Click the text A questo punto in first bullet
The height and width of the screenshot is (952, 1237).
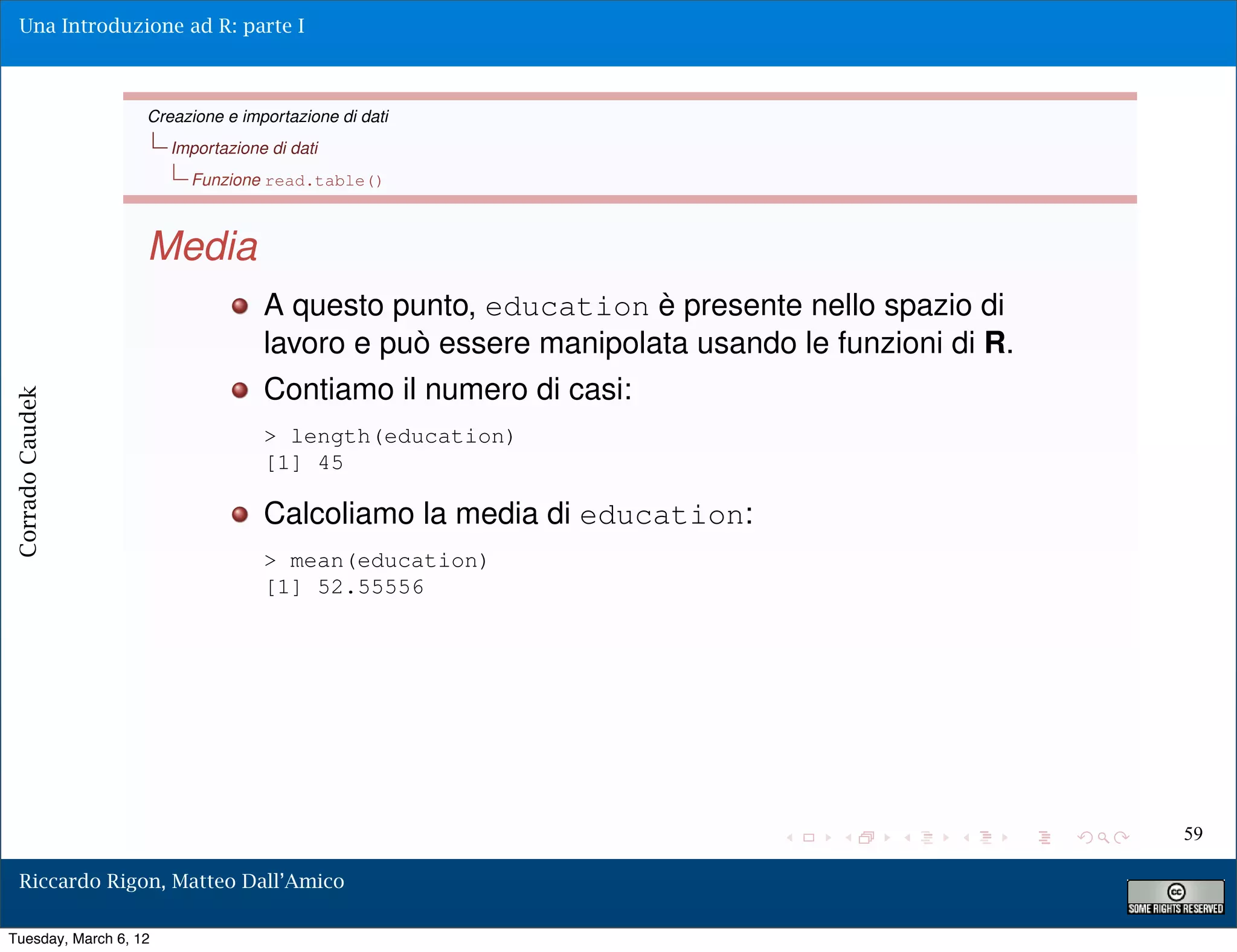370,306
